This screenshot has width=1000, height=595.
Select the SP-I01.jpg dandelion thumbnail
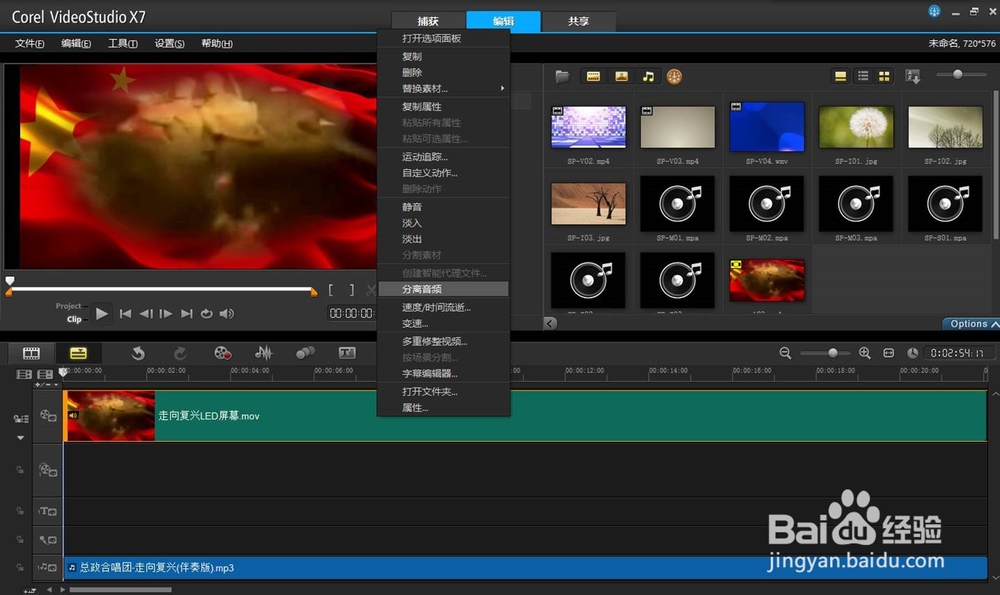(856, 128)
